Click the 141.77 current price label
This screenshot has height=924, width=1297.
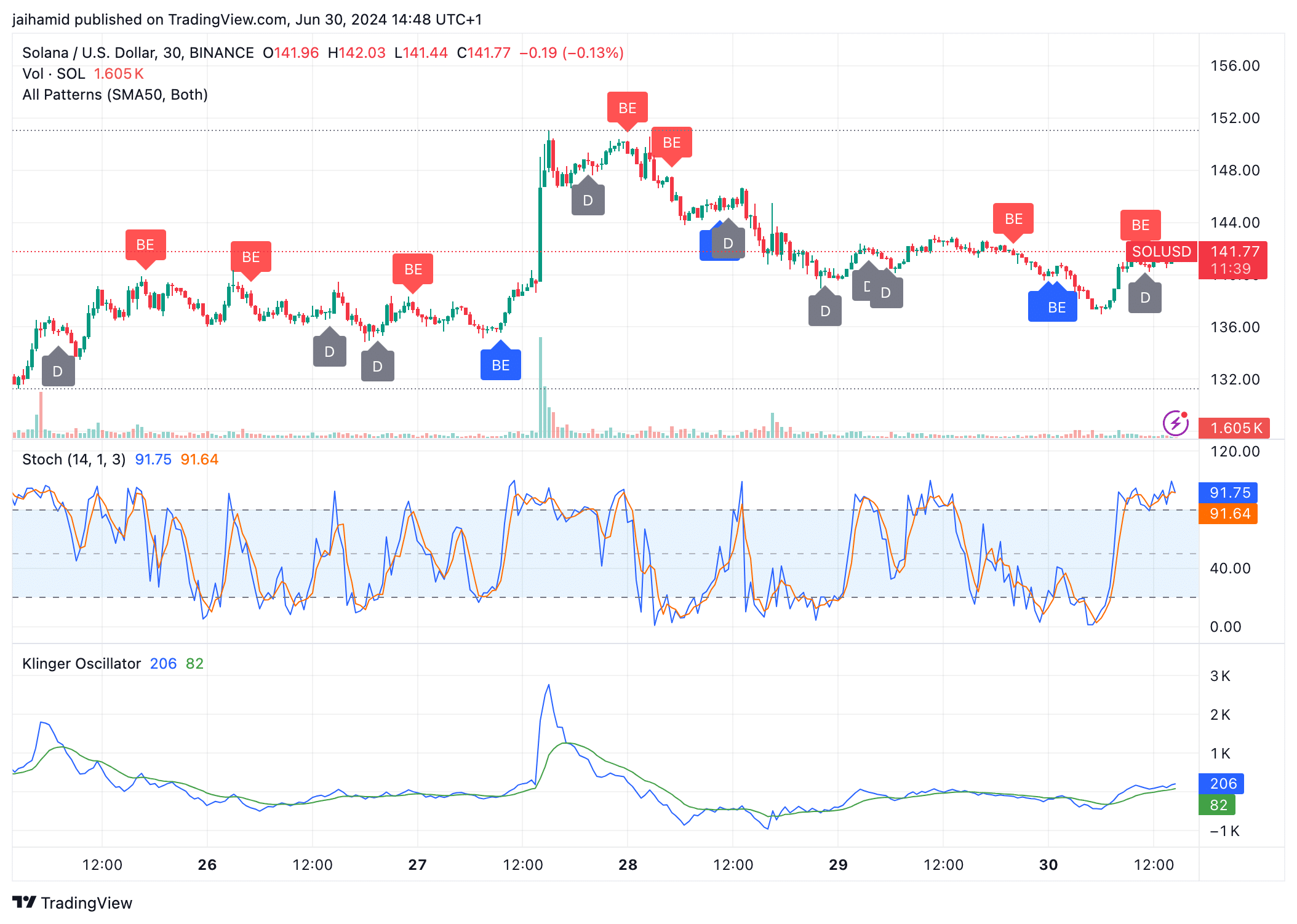pyautogui.click(x=1235, y=252)
